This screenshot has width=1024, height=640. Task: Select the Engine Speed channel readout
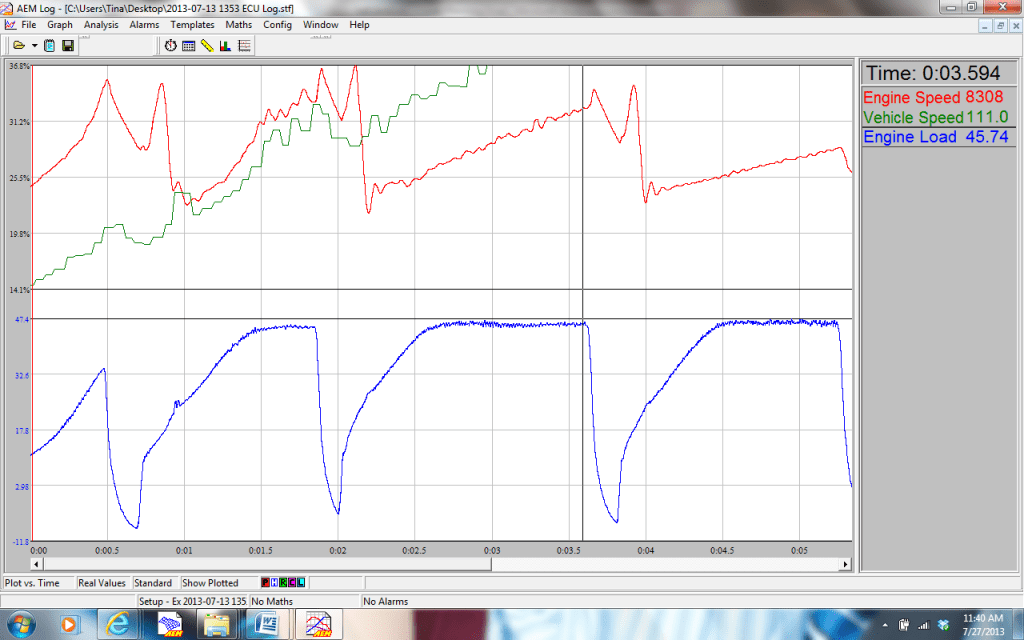pyautogui.click(x=938, y=97)
